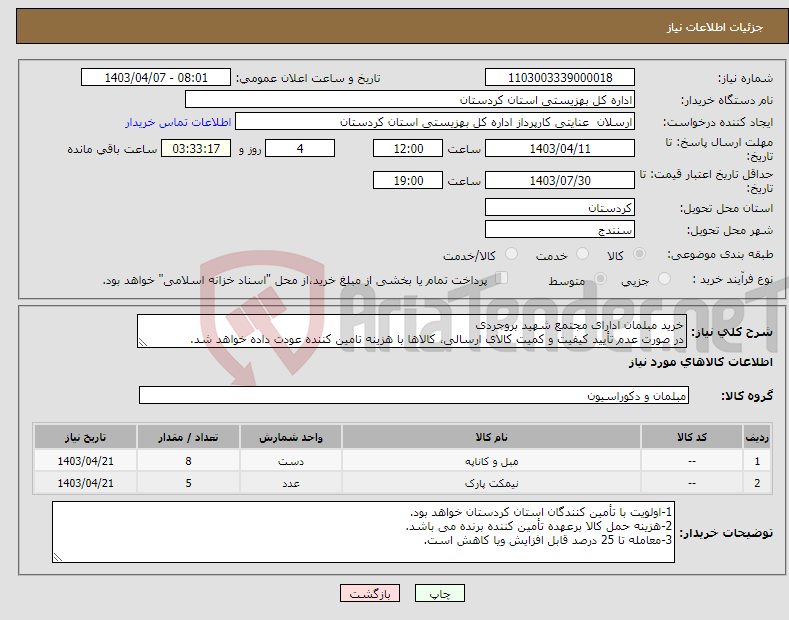Click the response deadline date 1403/04/11

pos(560,148)
